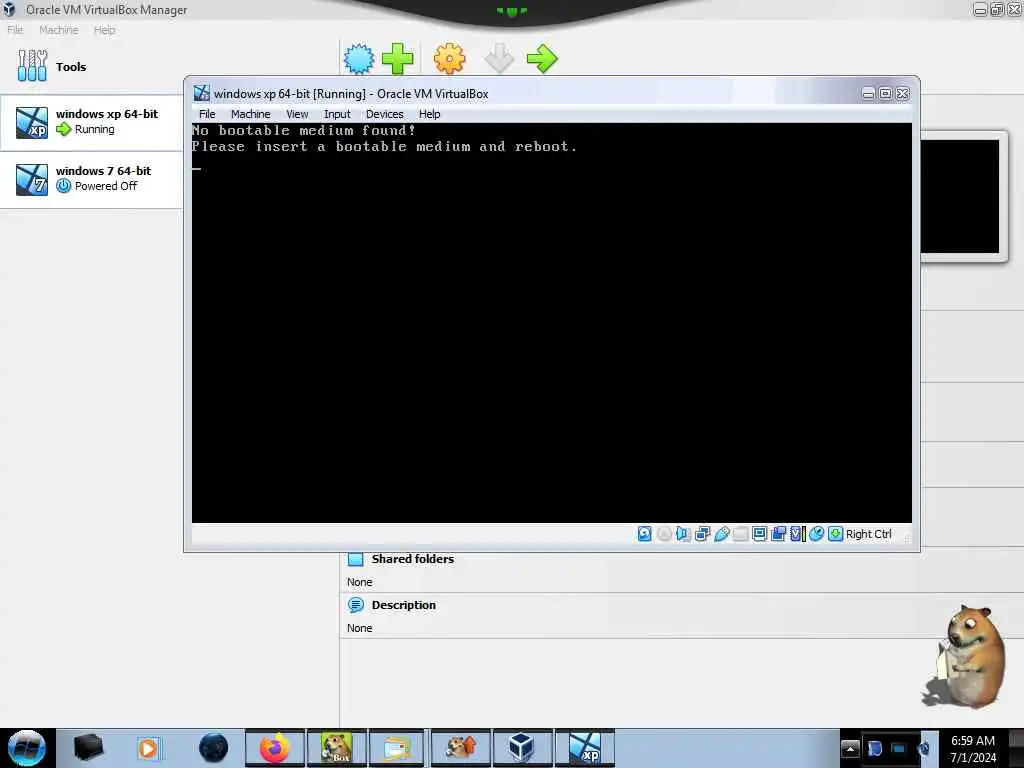This screenshot has height=768, width=1024.
Task: Open Machine menu in VirtualBox Manager
Action: [58, 30]
